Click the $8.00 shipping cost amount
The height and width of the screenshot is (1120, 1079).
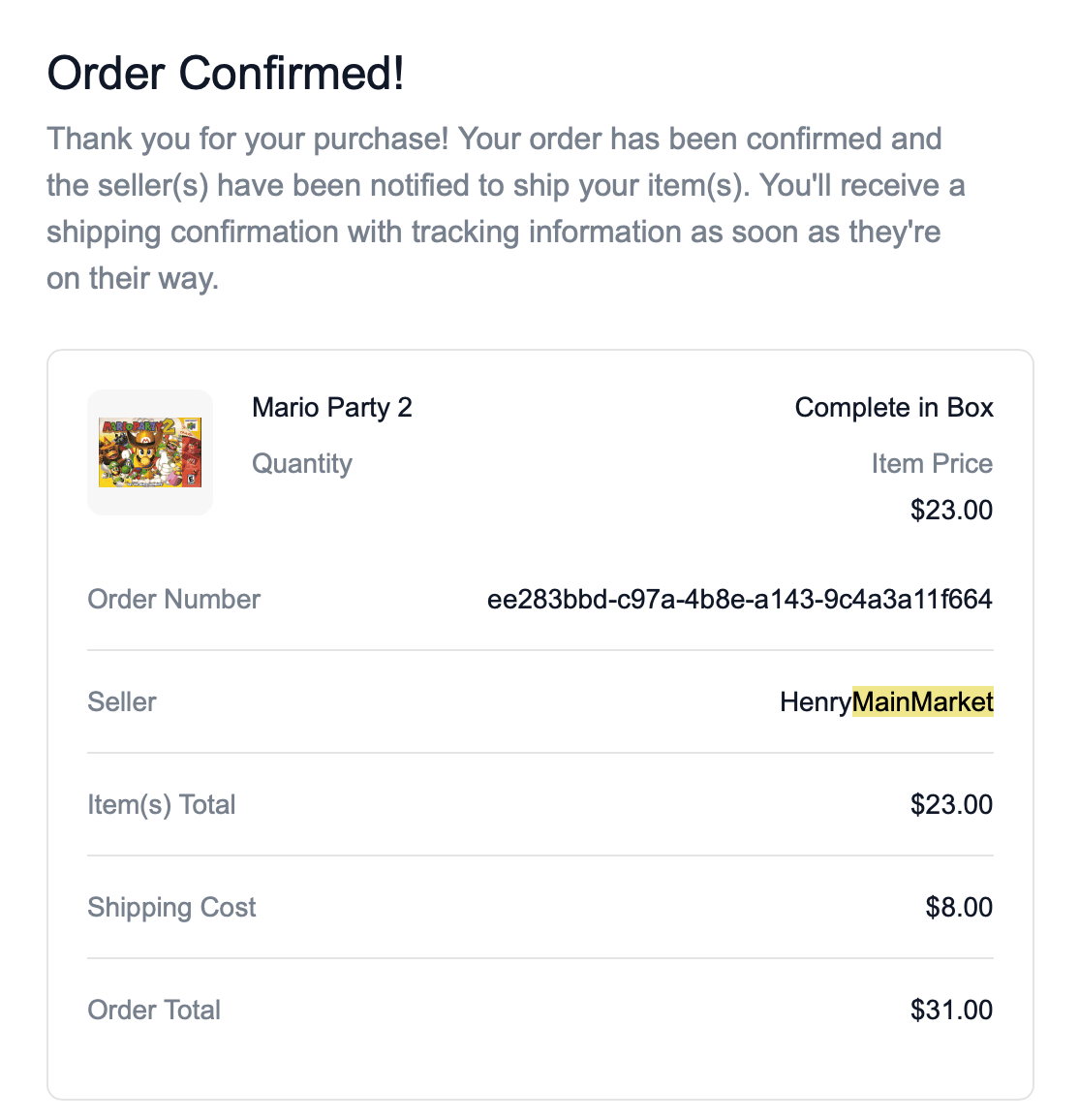pos(958,907)
